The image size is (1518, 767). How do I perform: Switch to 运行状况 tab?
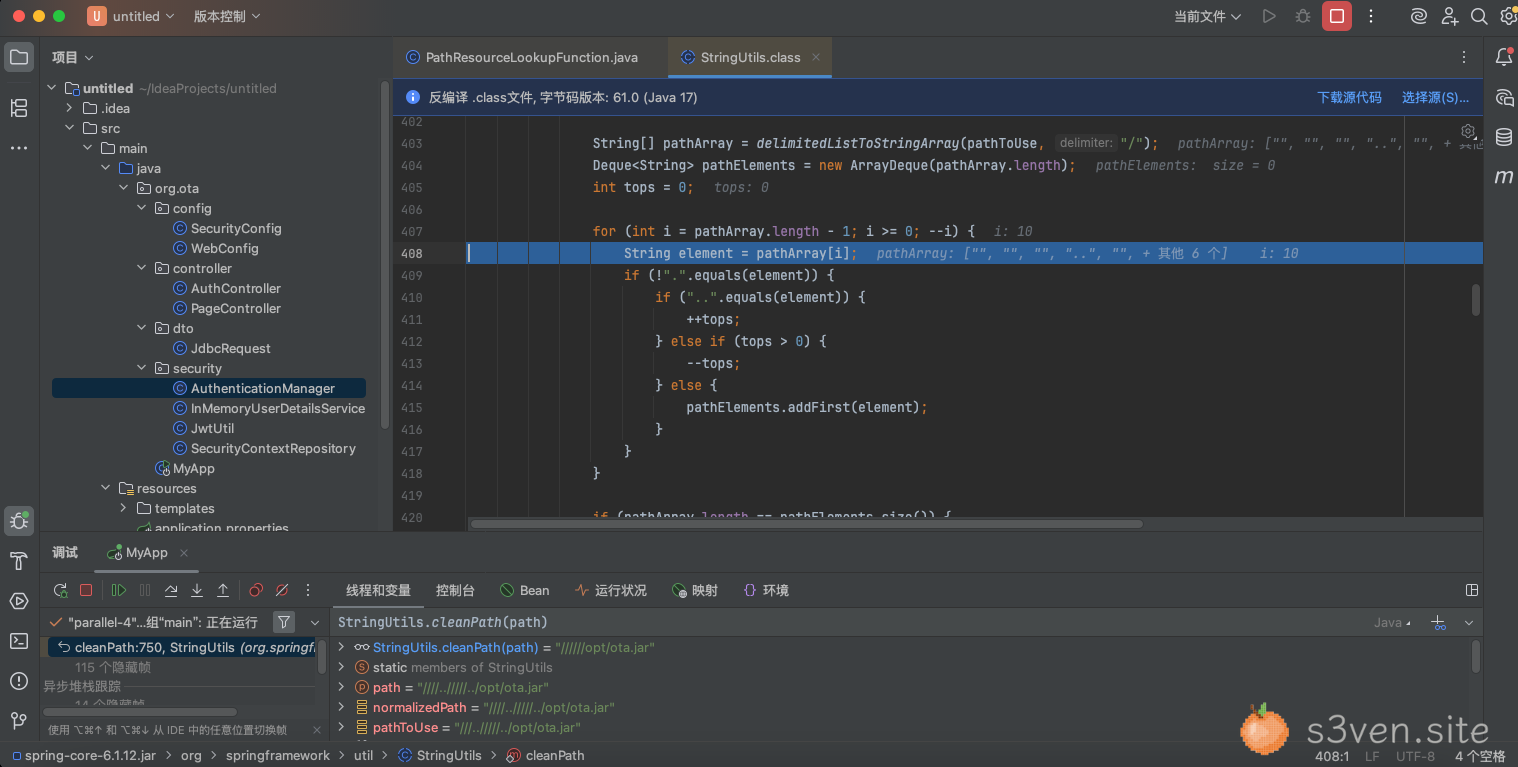(611, 590)
